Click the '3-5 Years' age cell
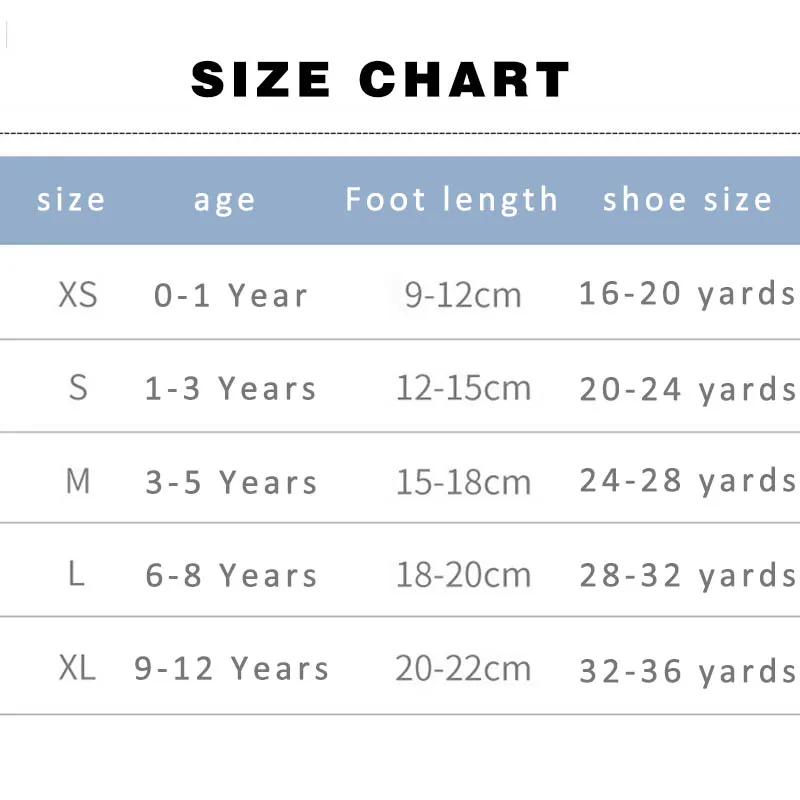The height and width of the screenshot is (800, 800). (231, 483)
